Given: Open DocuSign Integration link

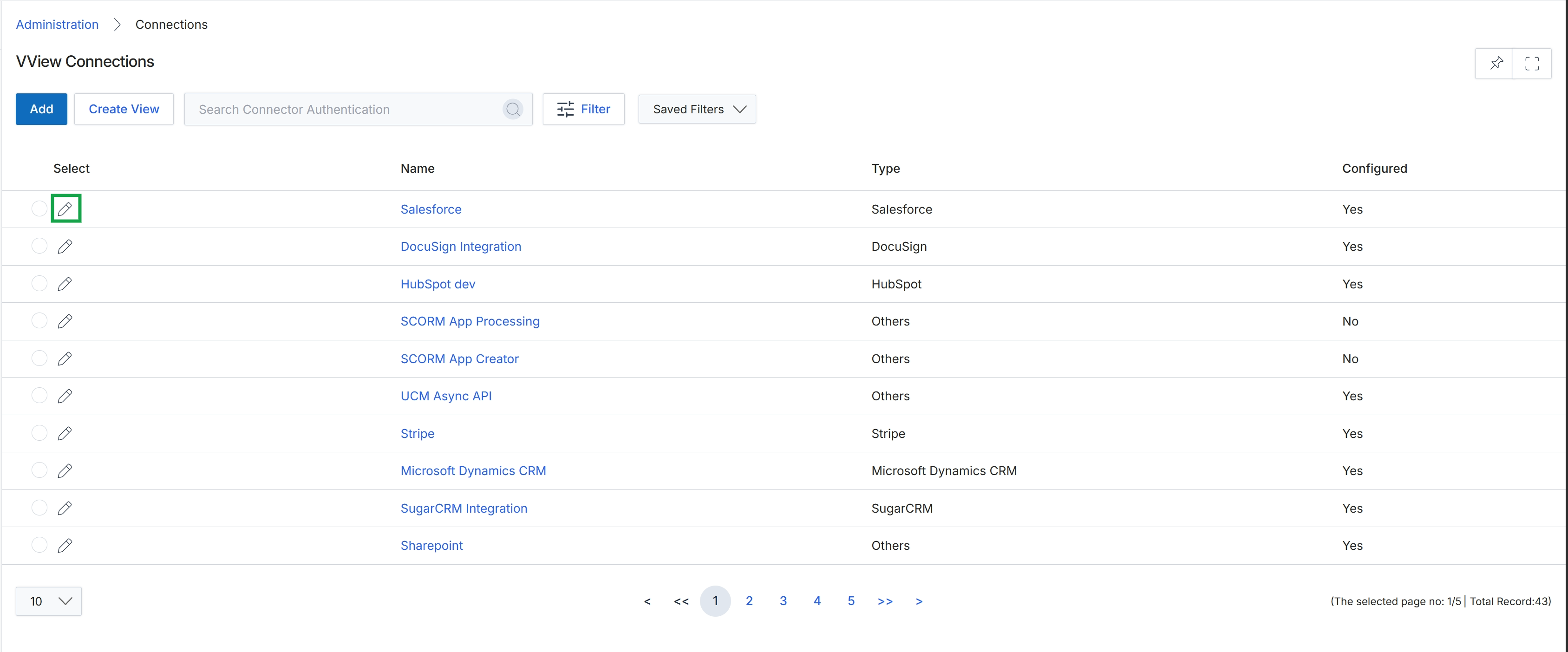Looking at the screenshot, I should point(461,246).
